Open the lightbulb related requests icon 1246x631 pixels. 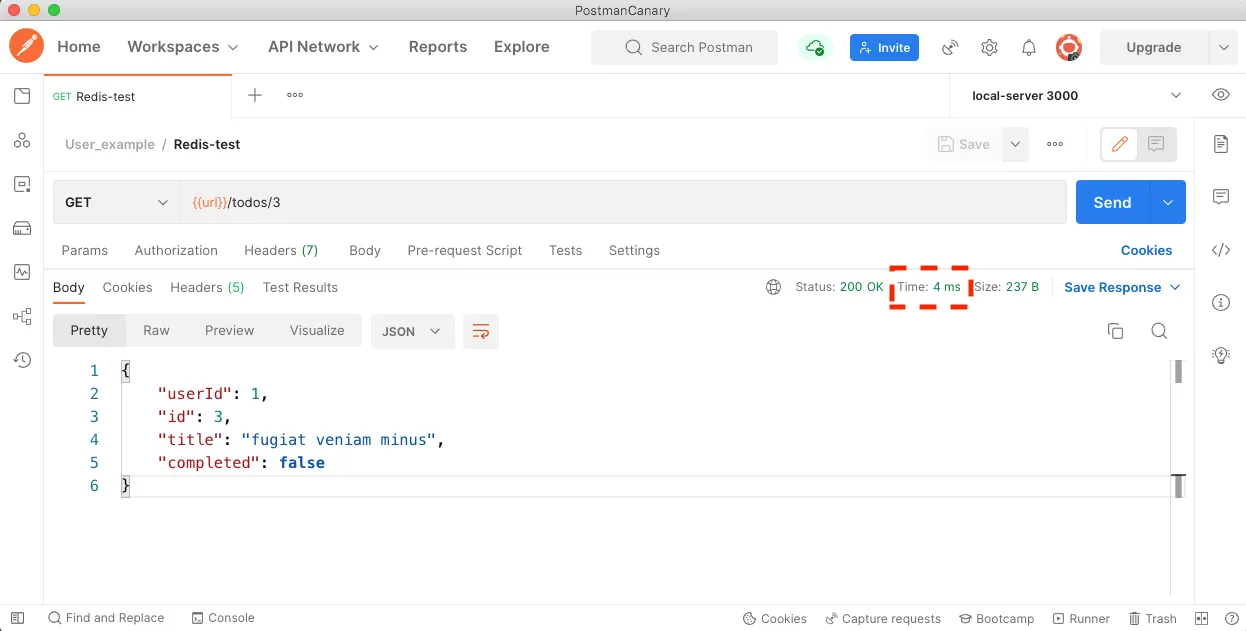click(1220, 355)
